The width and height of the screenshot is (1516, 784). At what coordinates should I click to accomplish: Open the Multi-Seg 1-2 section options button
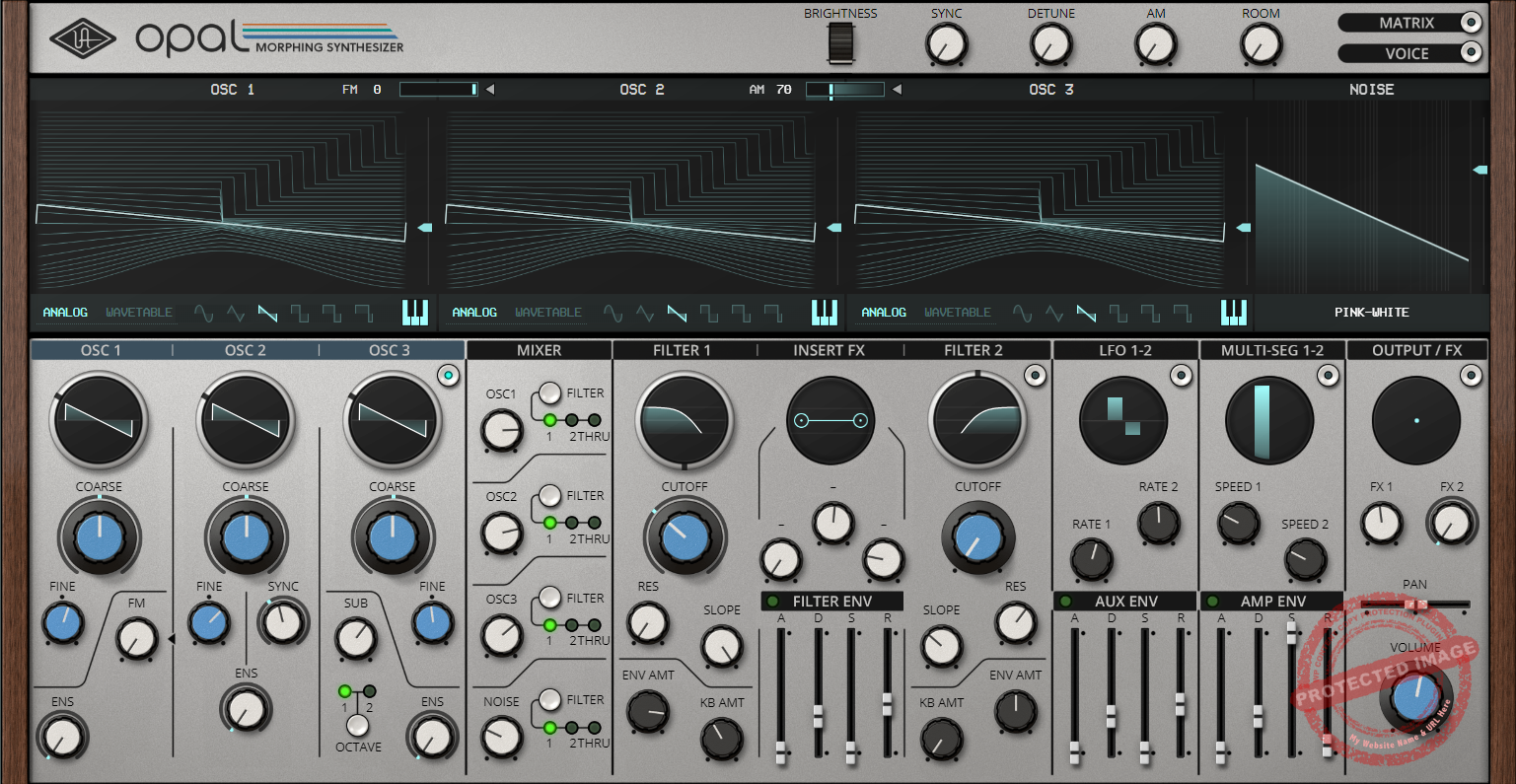point(1328,375)
